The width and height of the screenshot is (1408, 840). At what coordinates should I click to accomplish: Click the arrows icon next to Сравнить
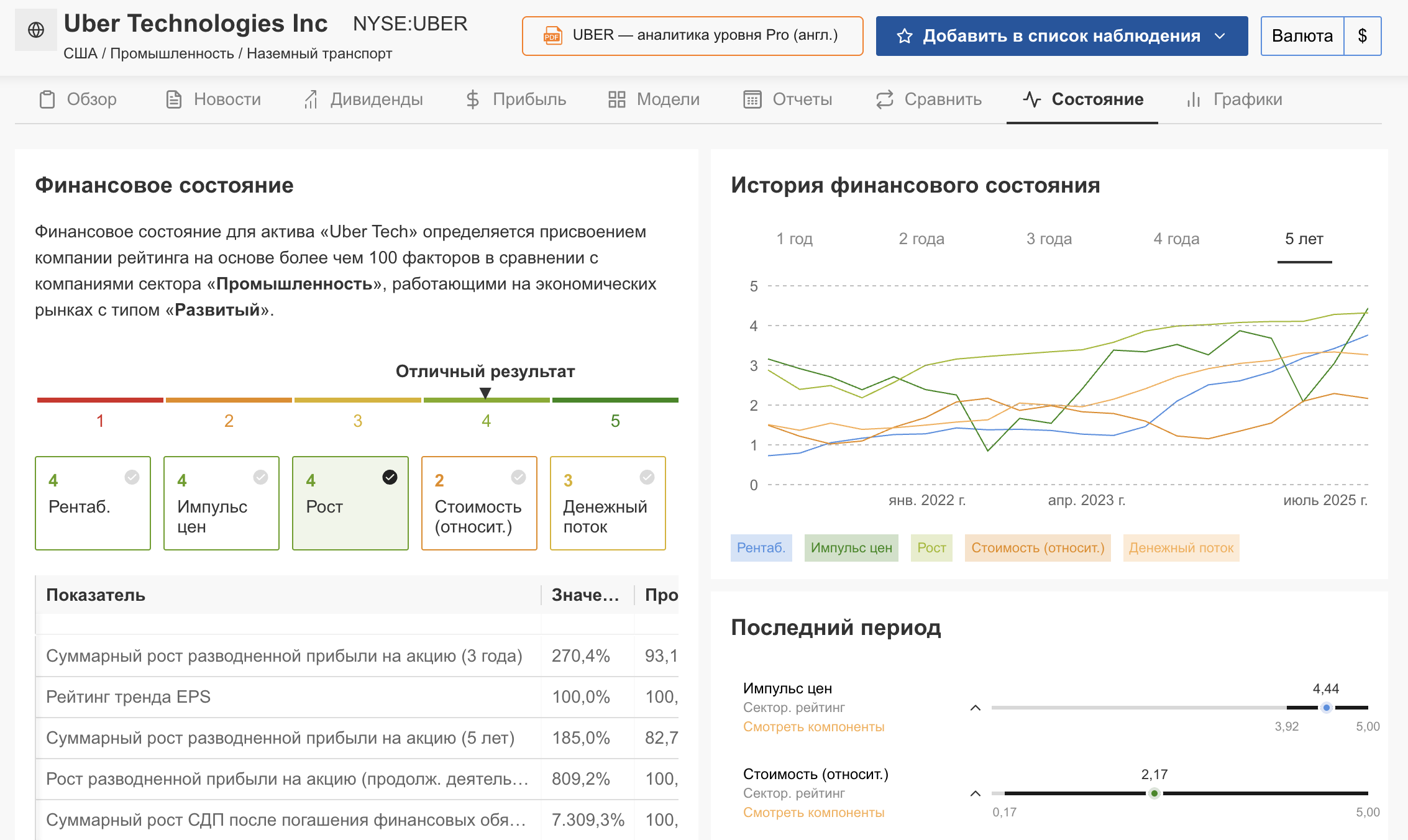click(x=884, y=99)
